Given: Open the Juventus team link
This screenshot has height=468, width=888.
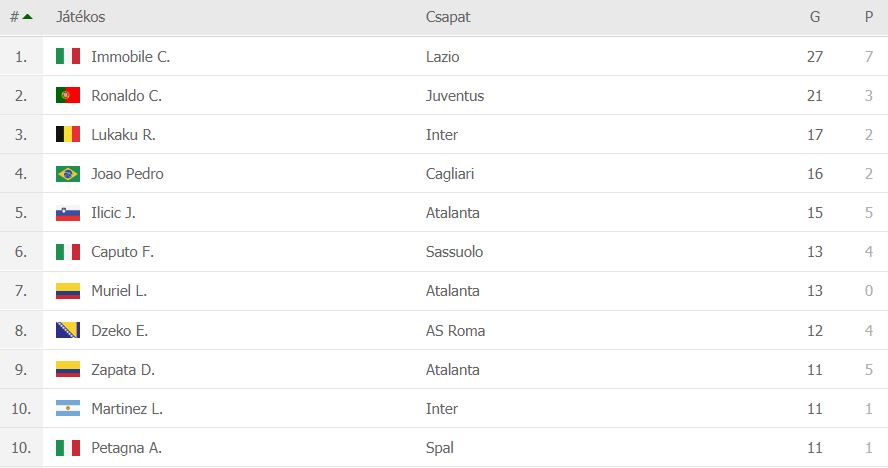Looking at the screenshot, I should click(x=454, y=96).
